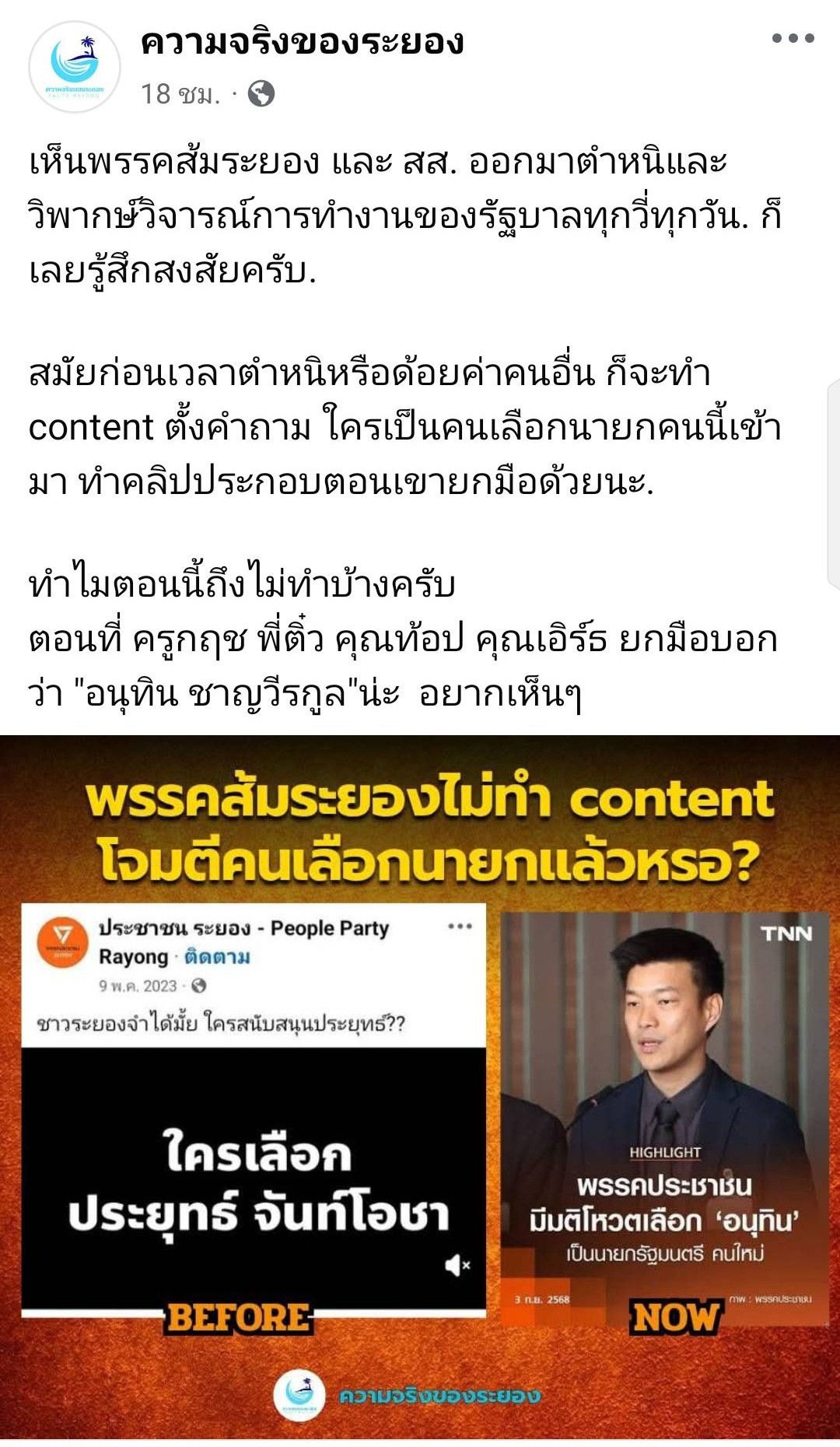Open three-dot menu of People Party Rayong post
This screenshot has height=1447, width=840.
(460, 926)
